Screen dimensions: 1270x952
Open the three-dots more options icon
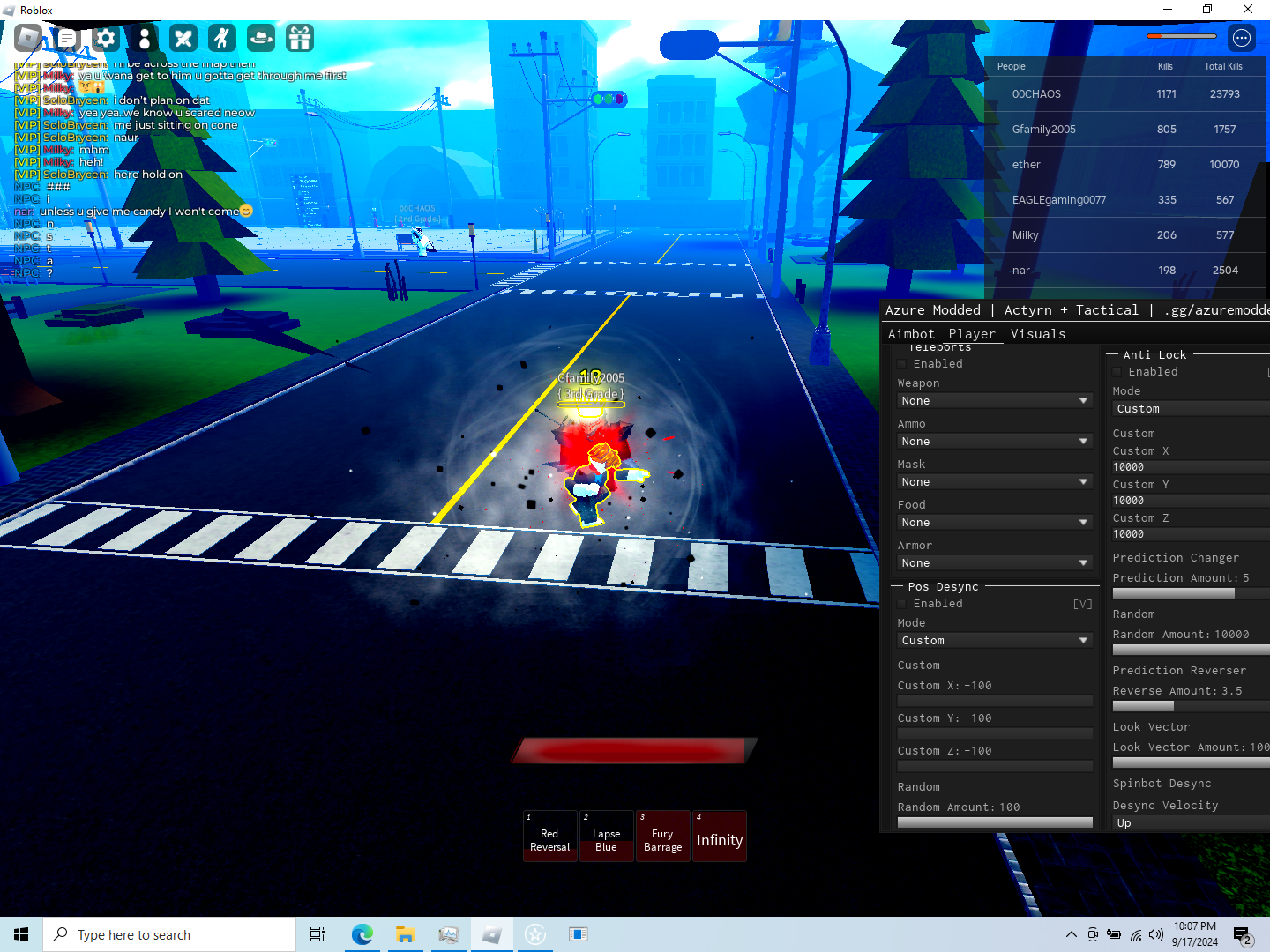point(1242,38)
